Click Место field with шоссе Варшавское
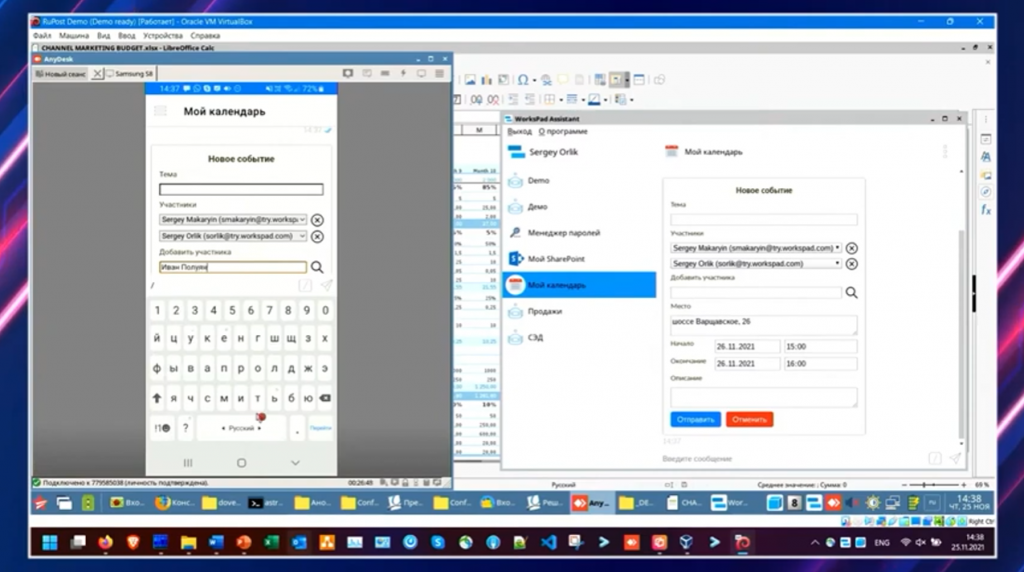1024x572 pixels. pyautogui.click(x=763, y=325)
